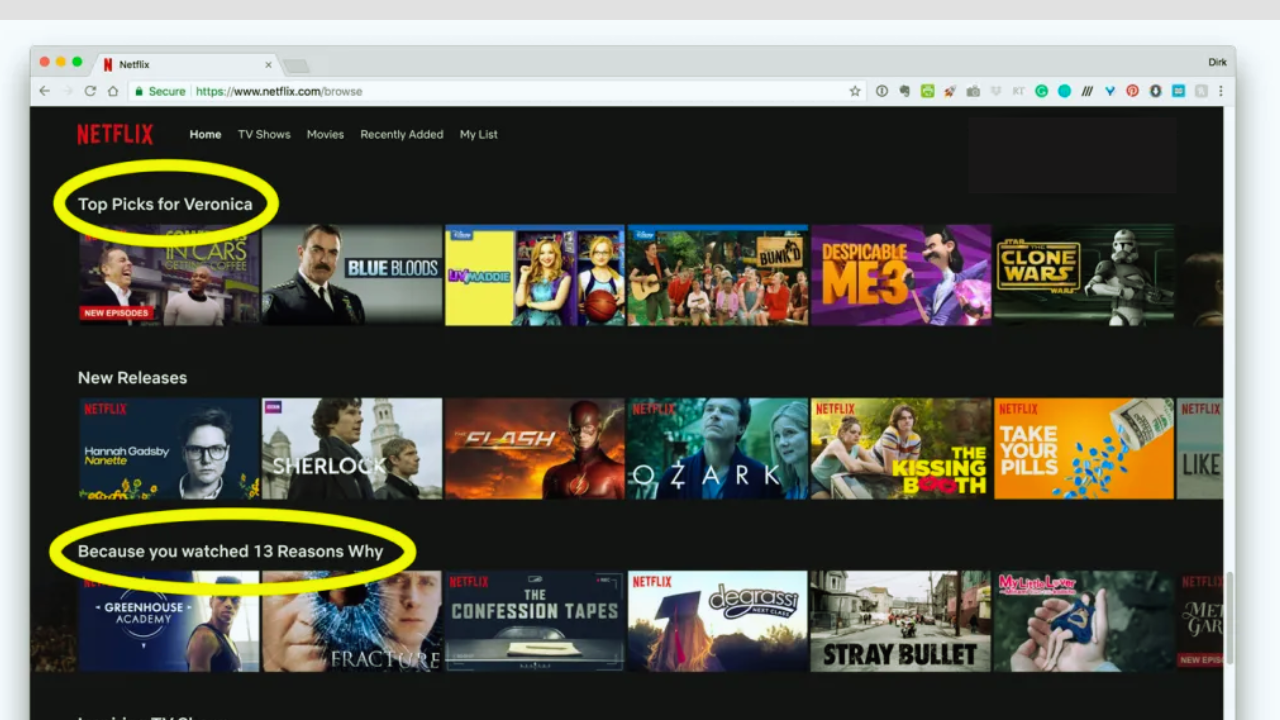Image resolution: width=1280 pixels, height=720 pixels.
Task: Open the Chrome three-dot menu
Action: pyautogui.click(x=1221, y=91)
